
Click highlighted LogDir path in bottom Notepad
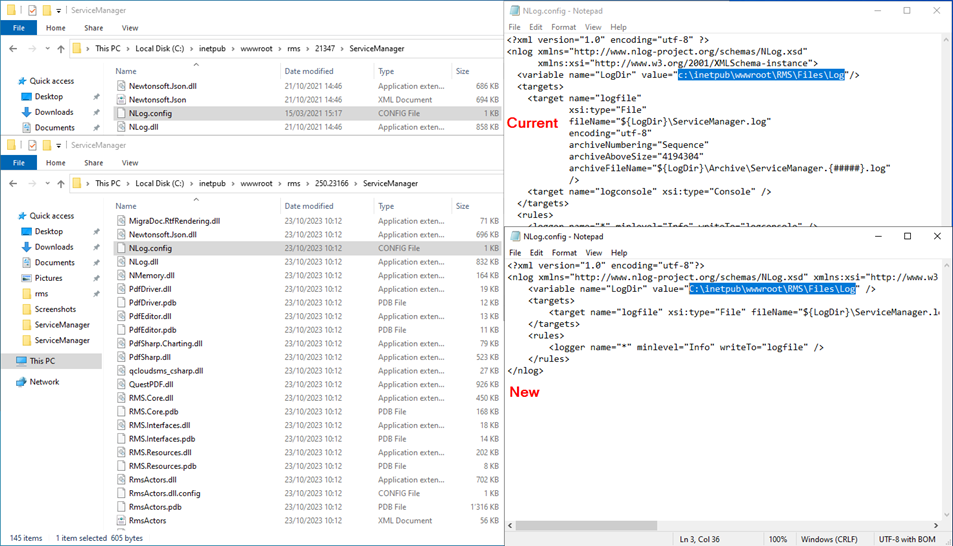click(772, 289)
